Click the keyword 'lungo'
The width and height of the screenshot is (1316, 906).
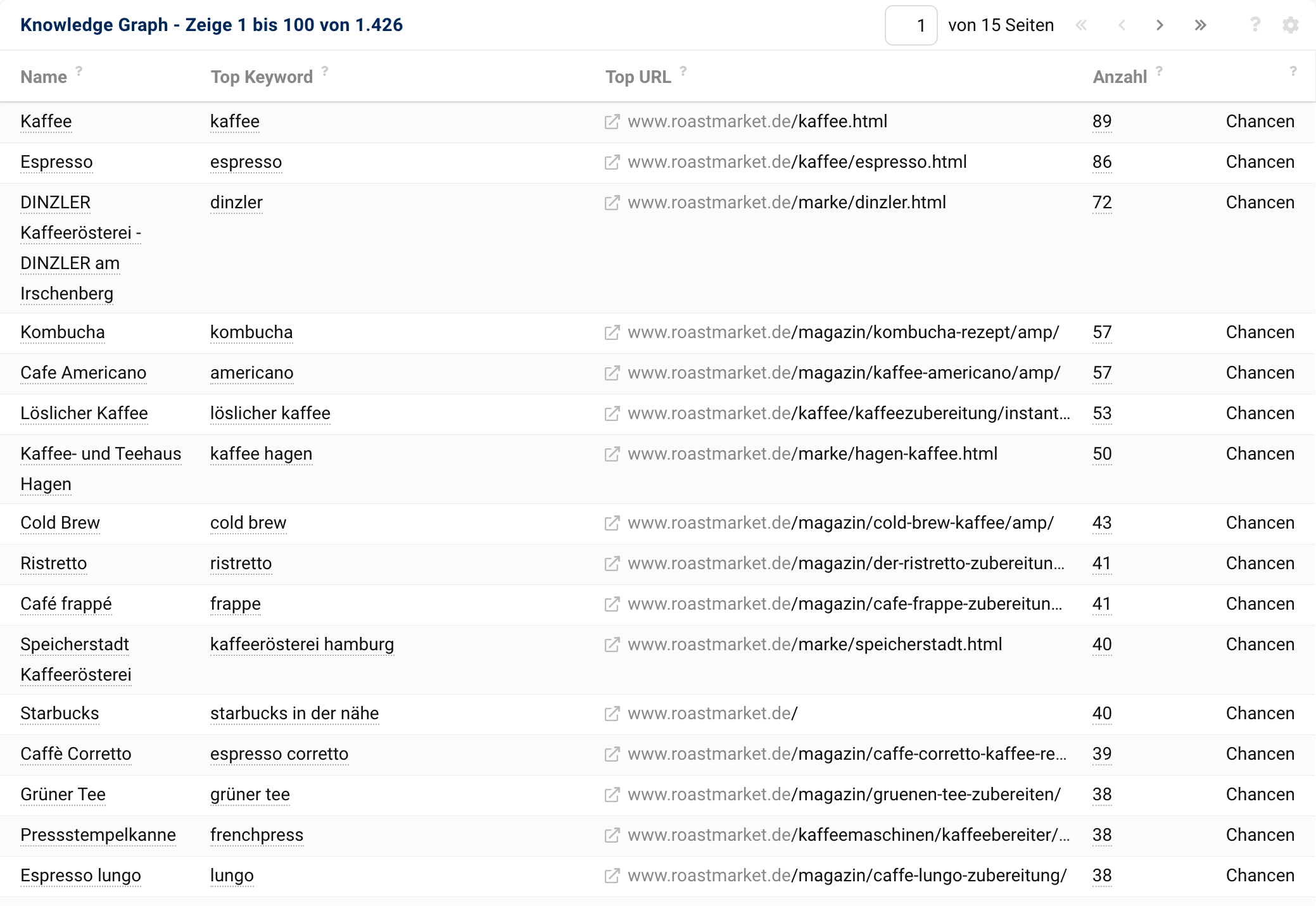pyautogui.click(x=232, y=876)
